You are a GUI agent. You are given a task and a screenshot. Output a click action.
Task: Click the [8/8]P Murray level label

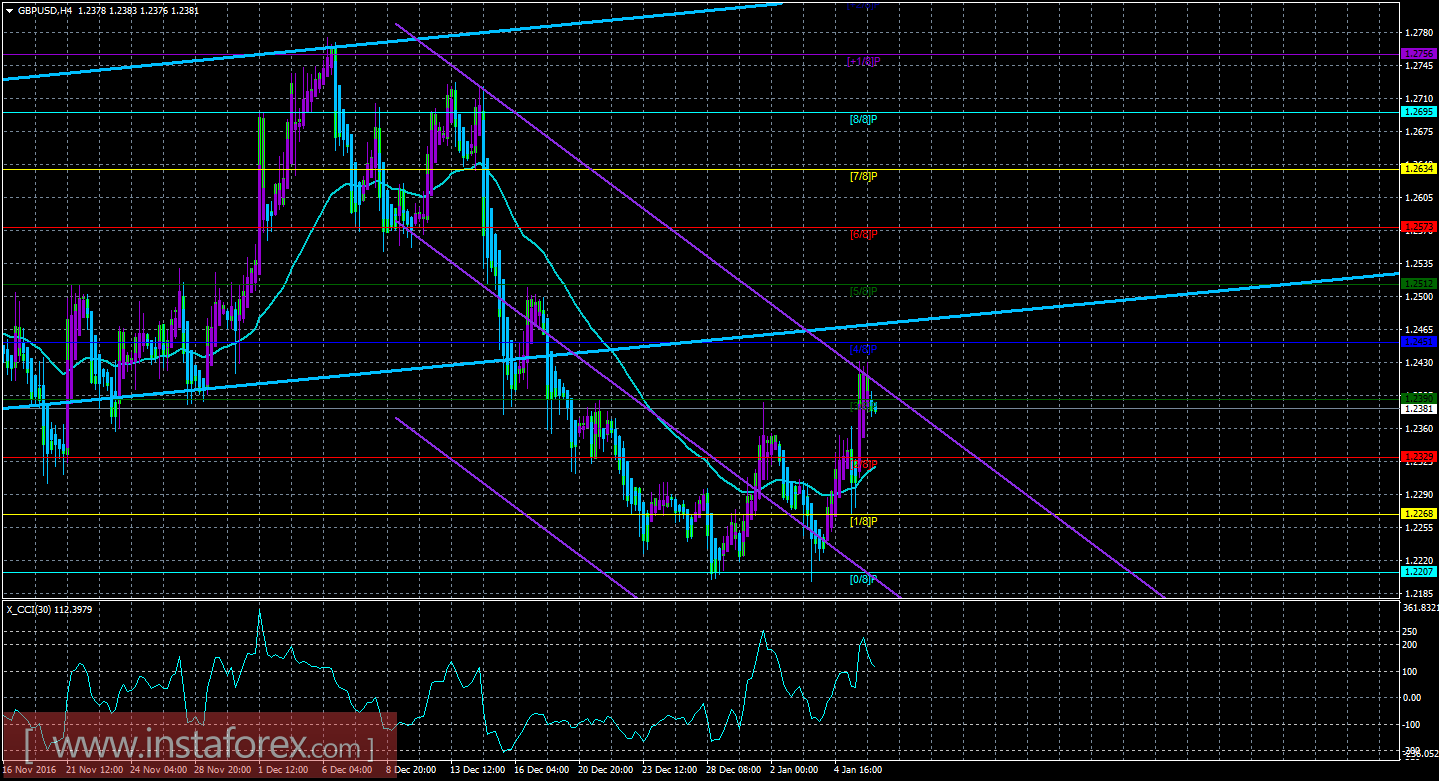click(x=863, y=119)
